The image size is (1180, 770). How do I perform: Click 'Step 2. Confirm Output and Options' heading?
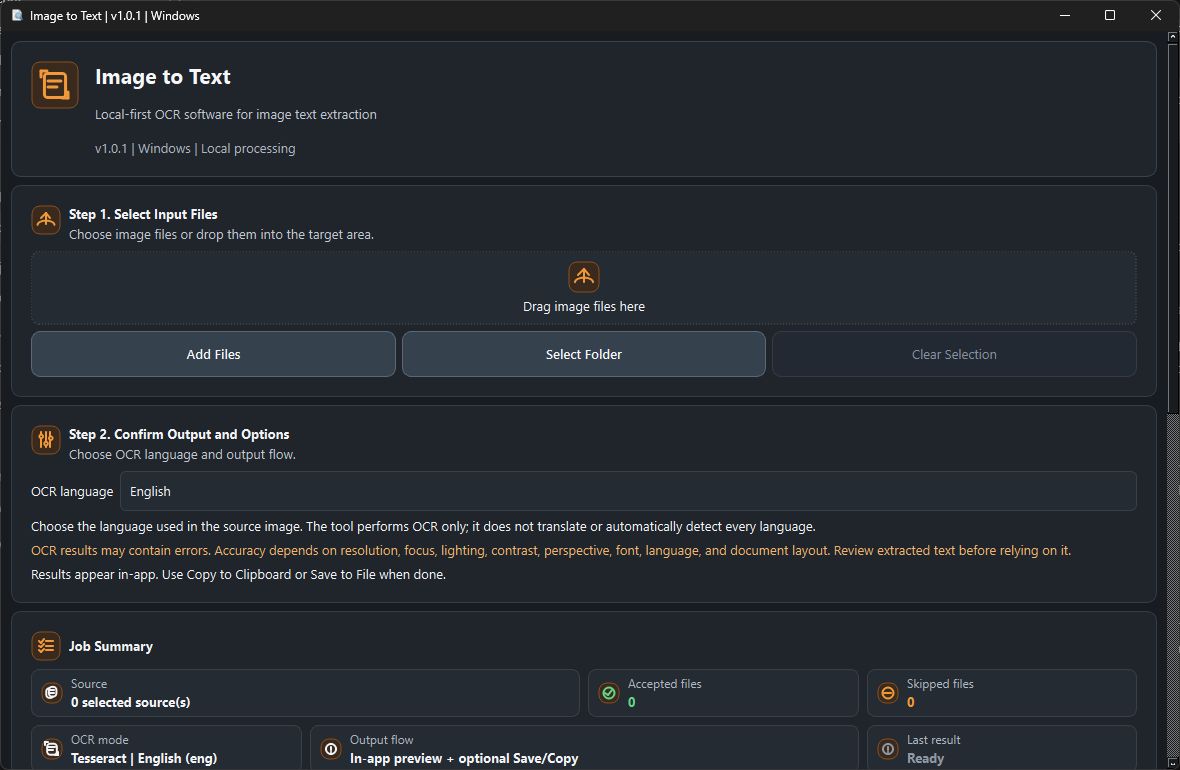tap(179, 434)
